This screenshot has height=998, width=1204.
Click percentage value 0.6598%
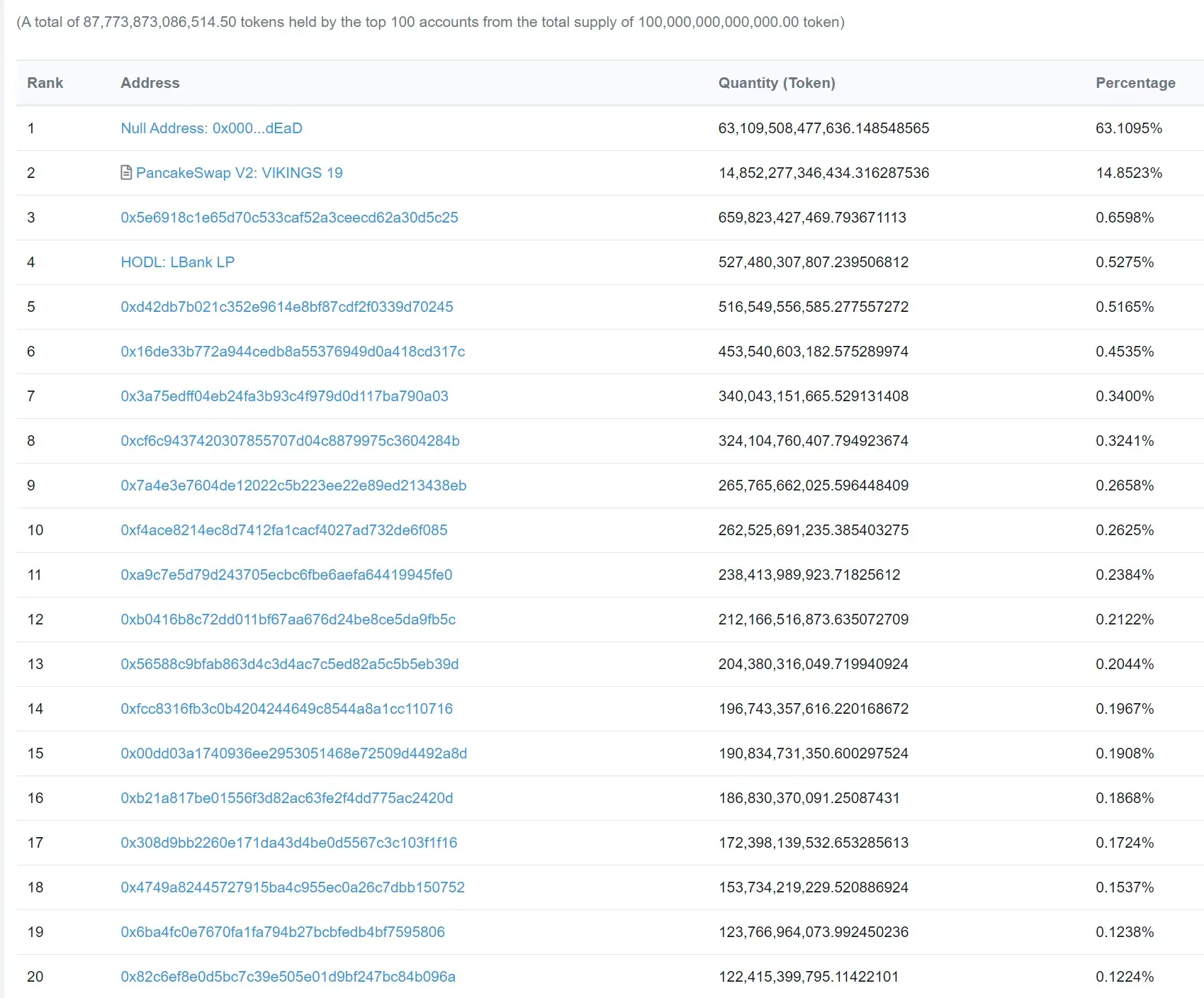[1125, 218]
